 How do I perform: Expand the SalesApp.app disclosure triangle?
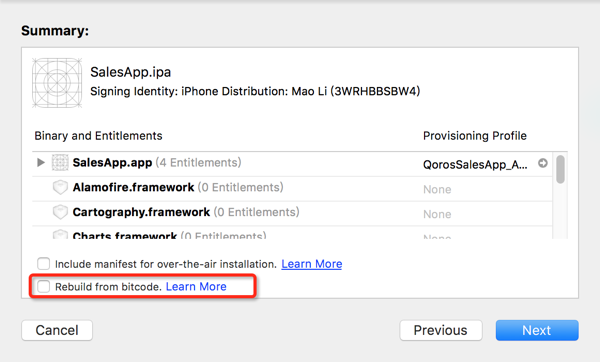41,163
